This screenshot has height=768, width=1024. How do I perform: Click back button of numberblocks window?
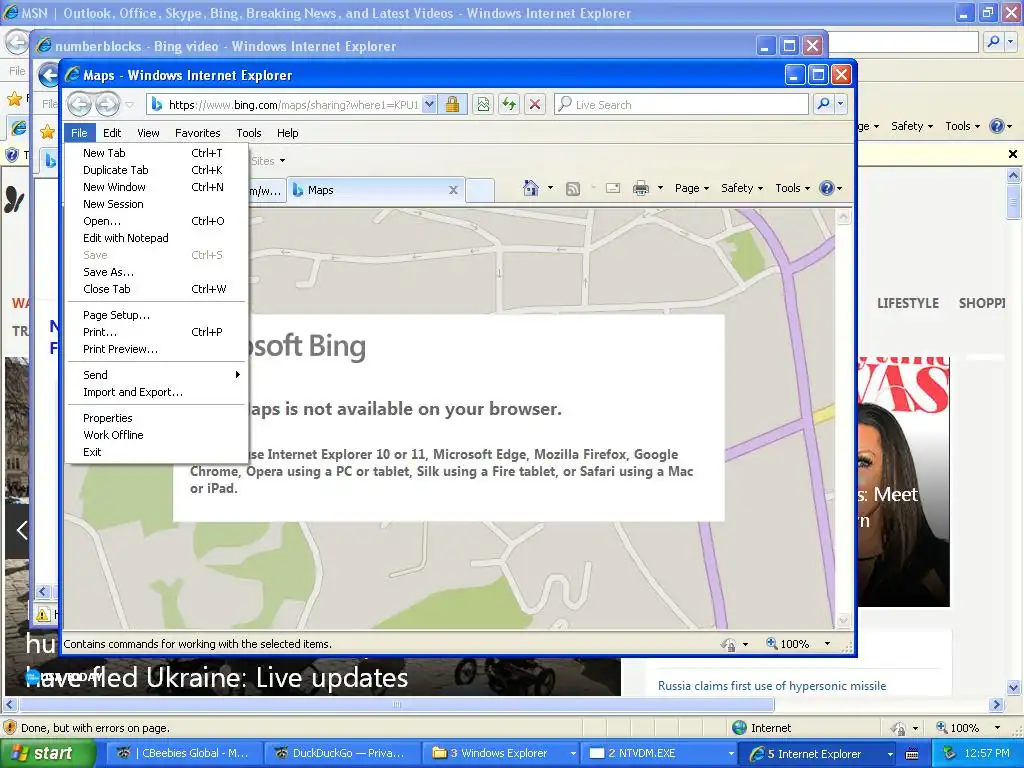click(49, 75)
